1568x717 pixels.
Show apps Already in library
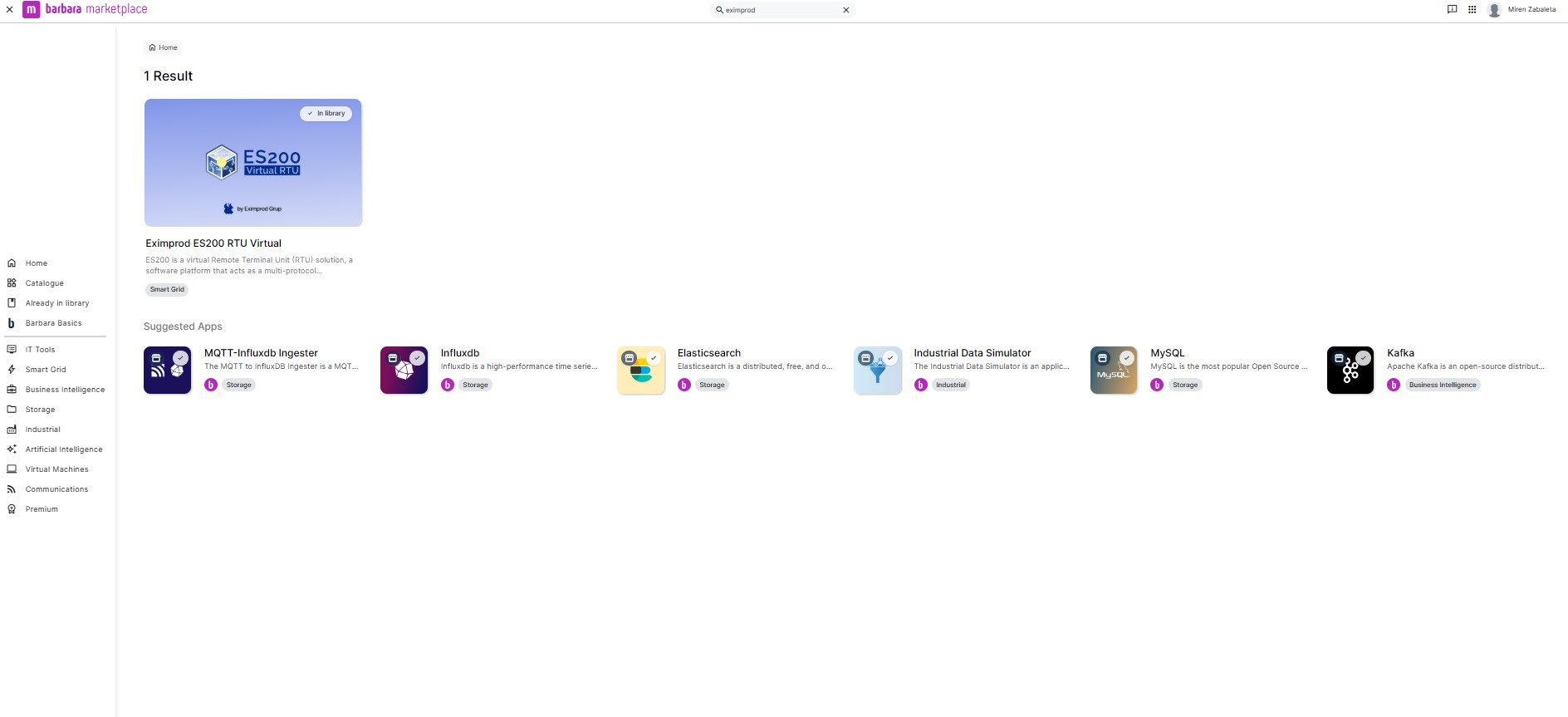56,303
